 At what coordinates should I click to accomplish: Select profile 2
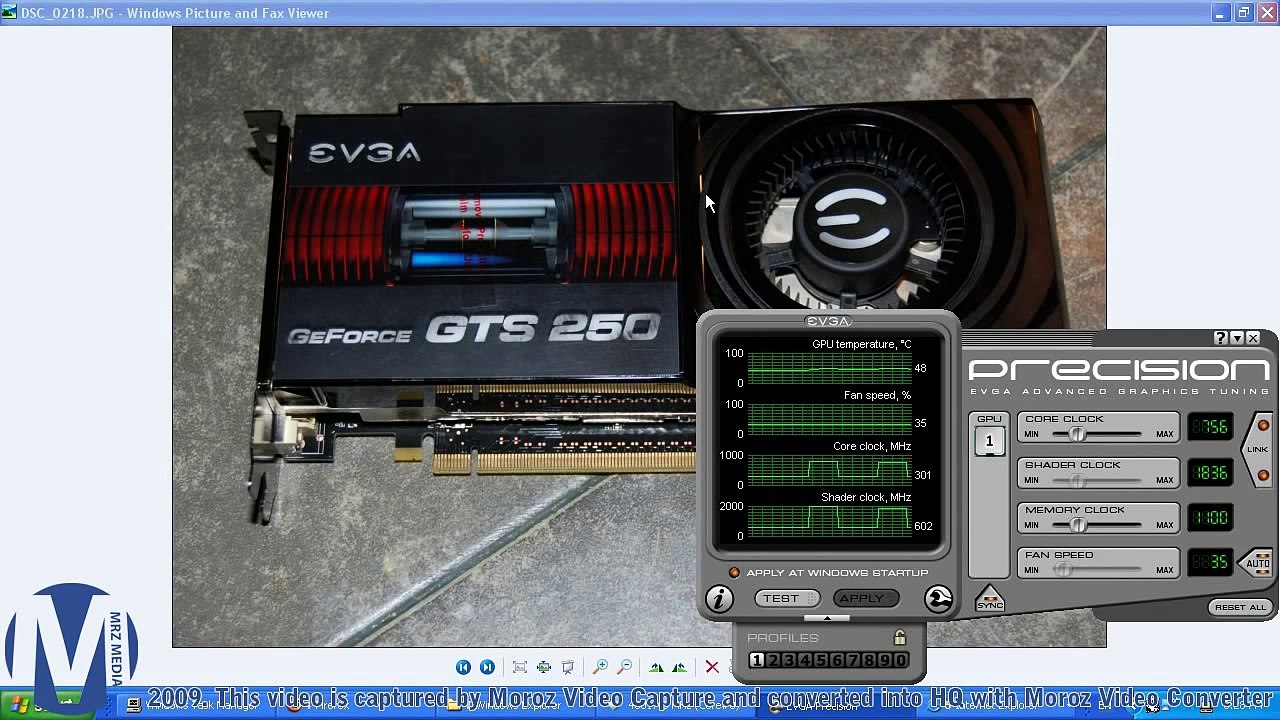pyautogui.click(x=773, y=660)
